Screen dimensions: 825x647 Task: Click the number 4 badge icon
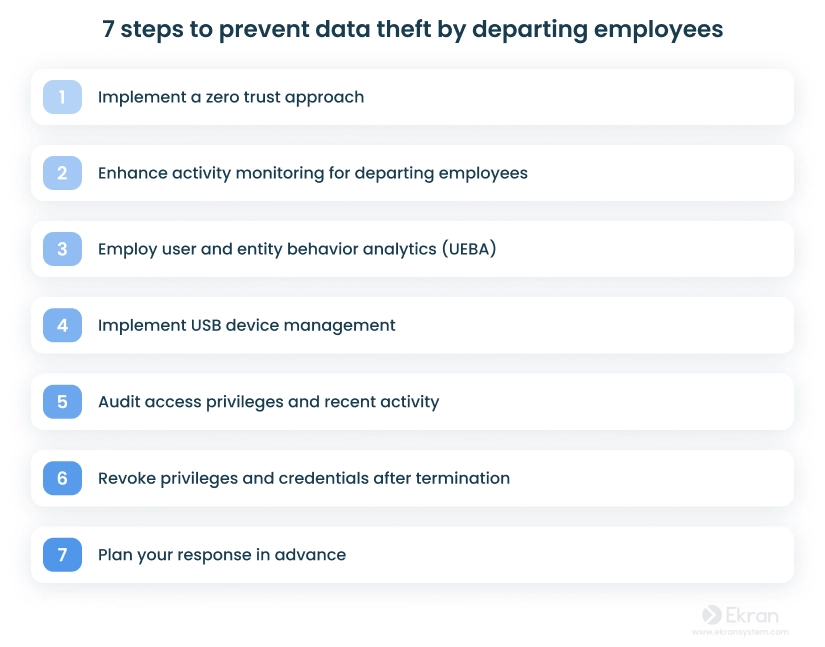pos(62,325)
